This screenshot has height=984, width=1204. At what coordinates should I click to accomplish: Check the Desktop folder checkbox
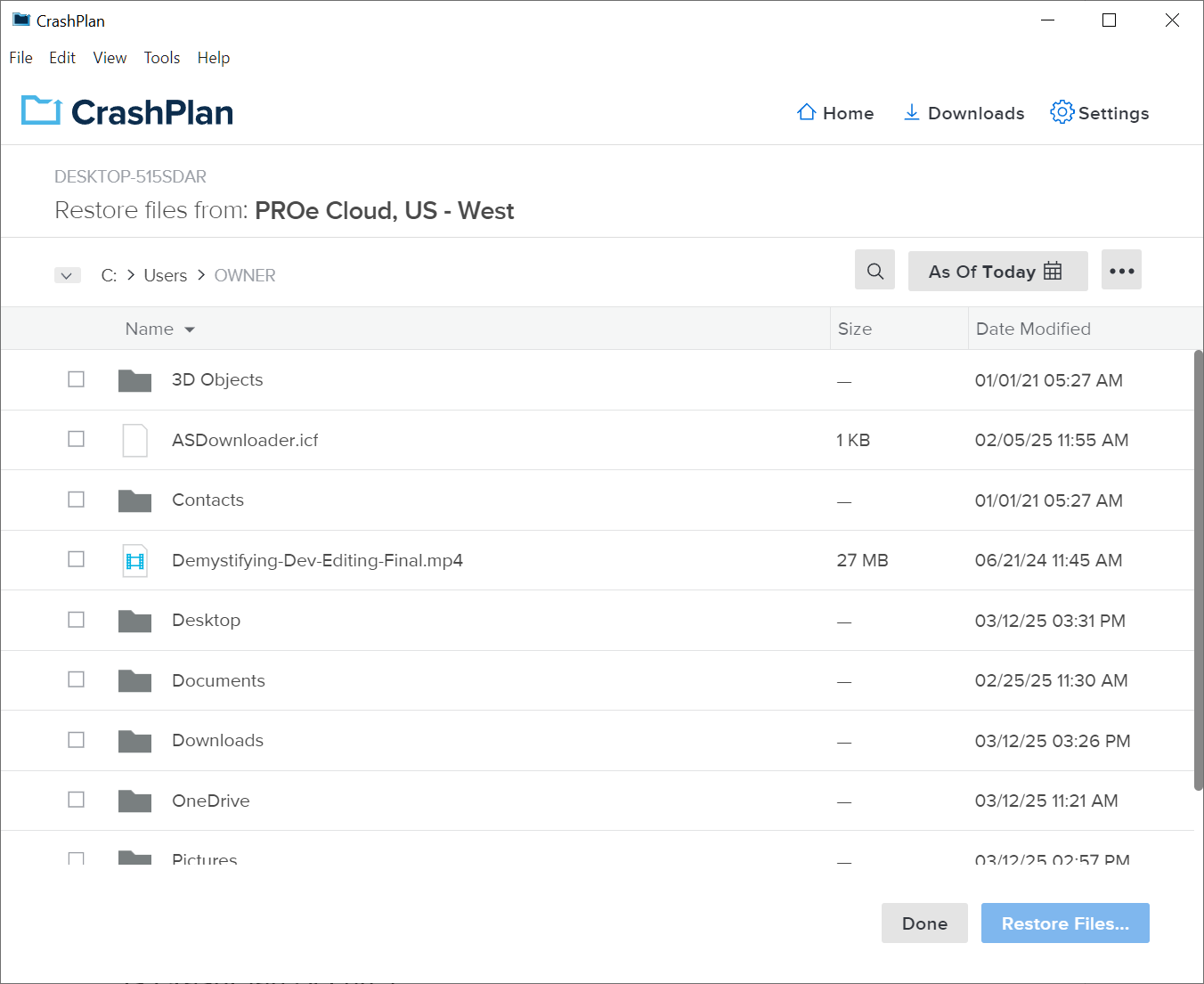77,620
